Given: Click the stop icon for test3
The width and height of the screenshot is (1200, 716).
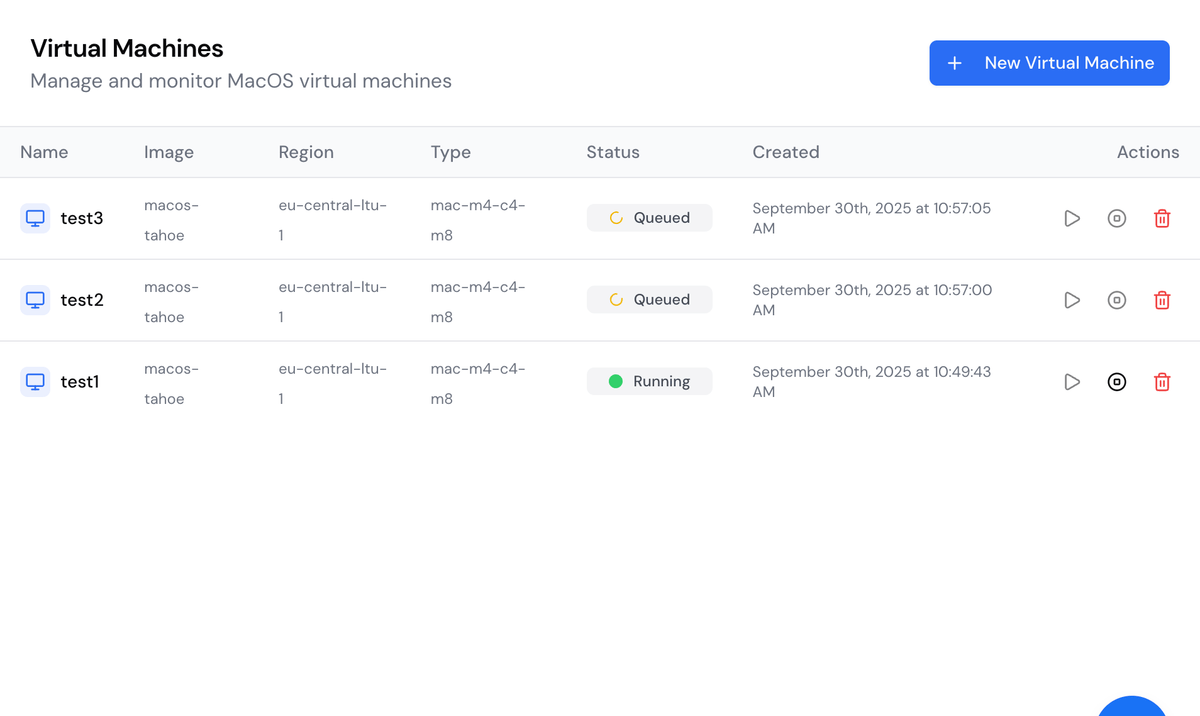Looking at the screenshot, I should 1117,218.
